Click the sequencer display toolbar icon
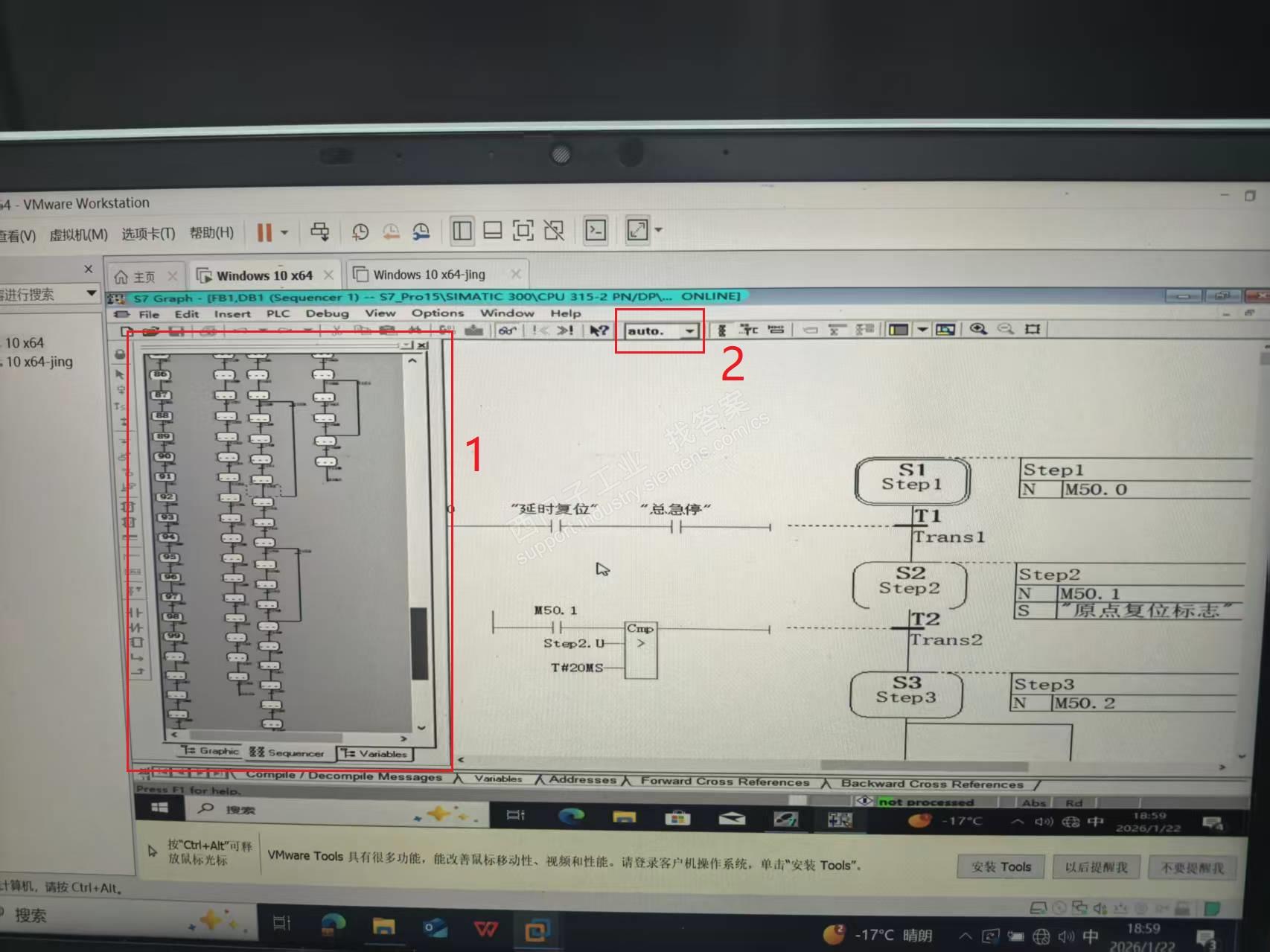The height and width of the screenshot is (952, 1270). click(721, 330)
